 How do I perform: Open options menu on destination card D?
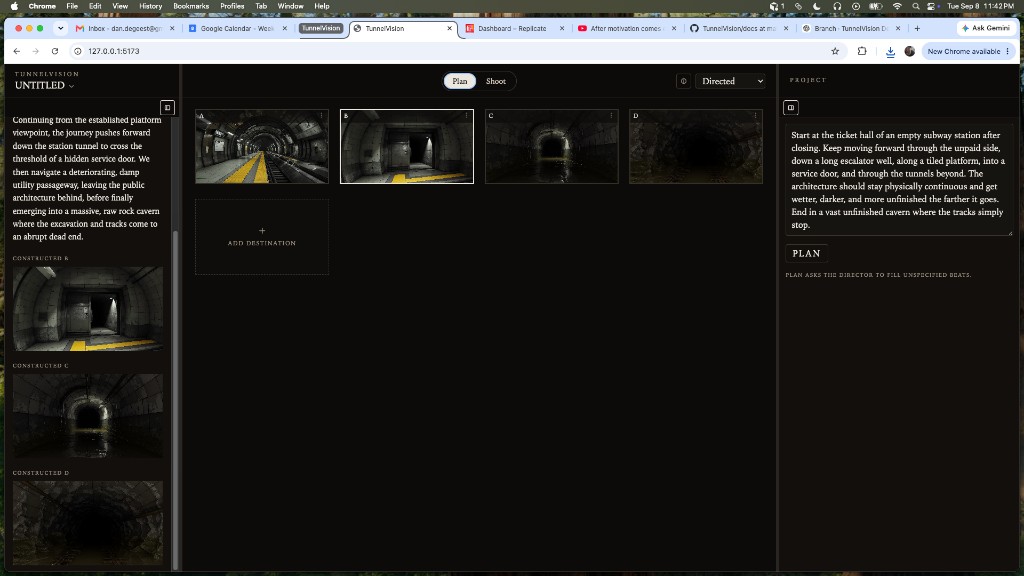click(x=756, y=116)
